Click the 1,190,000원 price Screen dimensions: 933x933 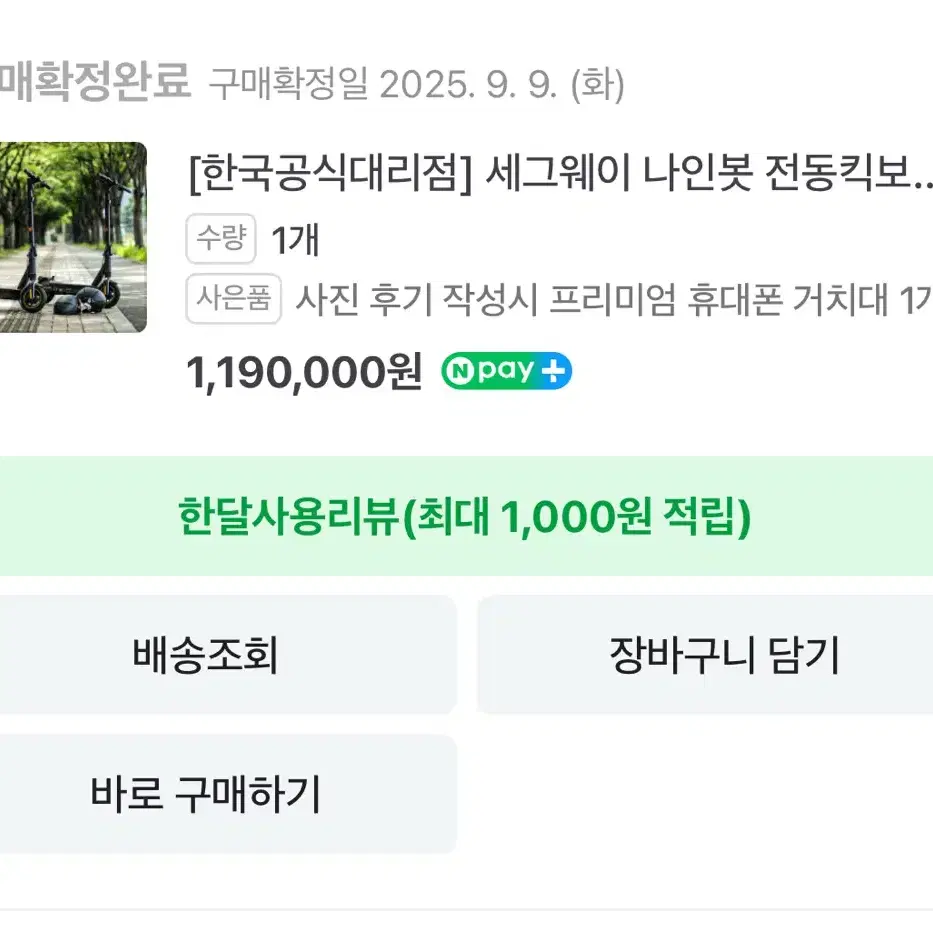pos(304,373)
